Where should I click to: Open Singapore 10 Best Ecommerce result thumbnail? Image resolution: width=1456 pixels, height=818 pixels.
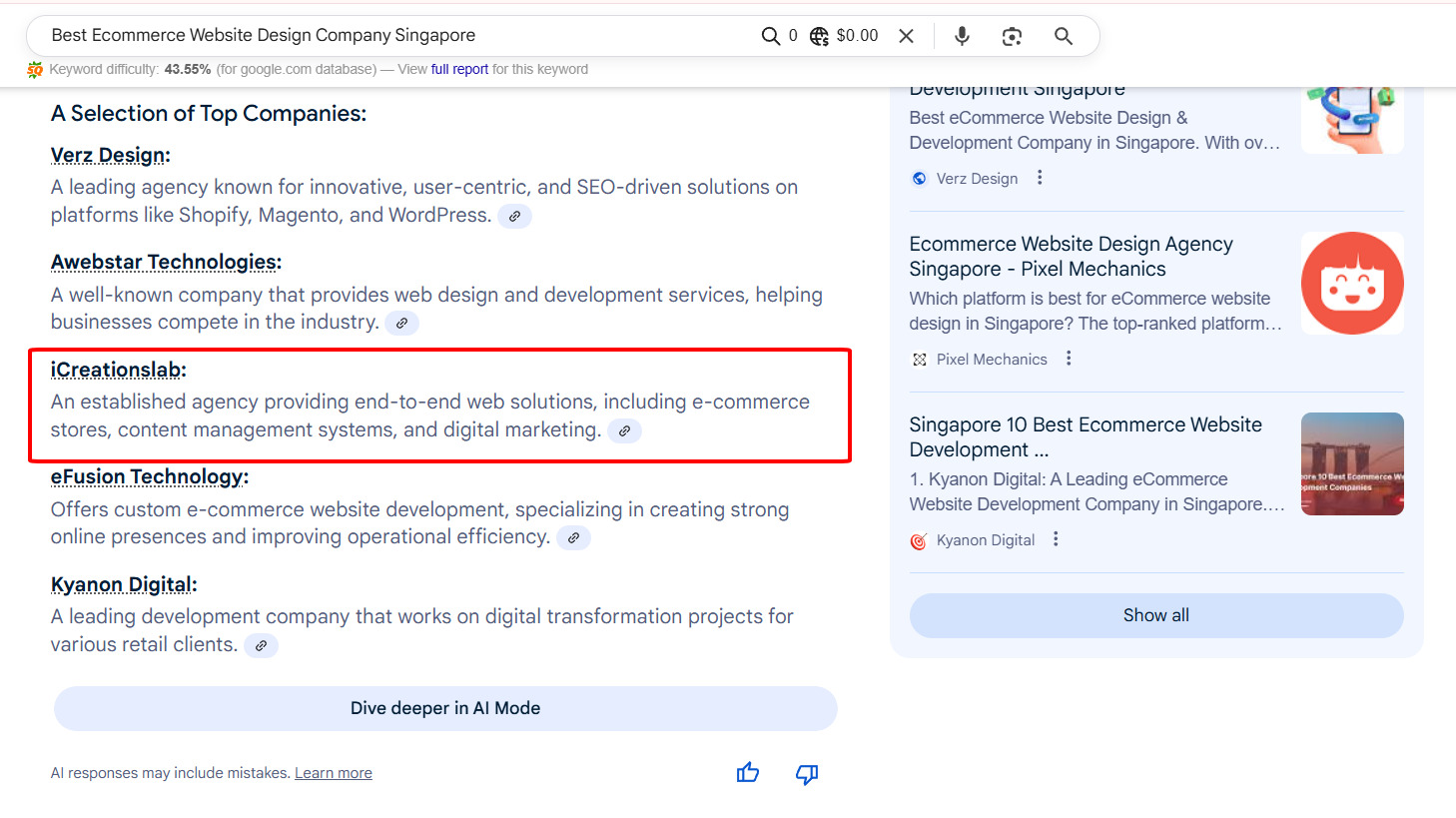pyautogui.click(x=1352, y=463)
